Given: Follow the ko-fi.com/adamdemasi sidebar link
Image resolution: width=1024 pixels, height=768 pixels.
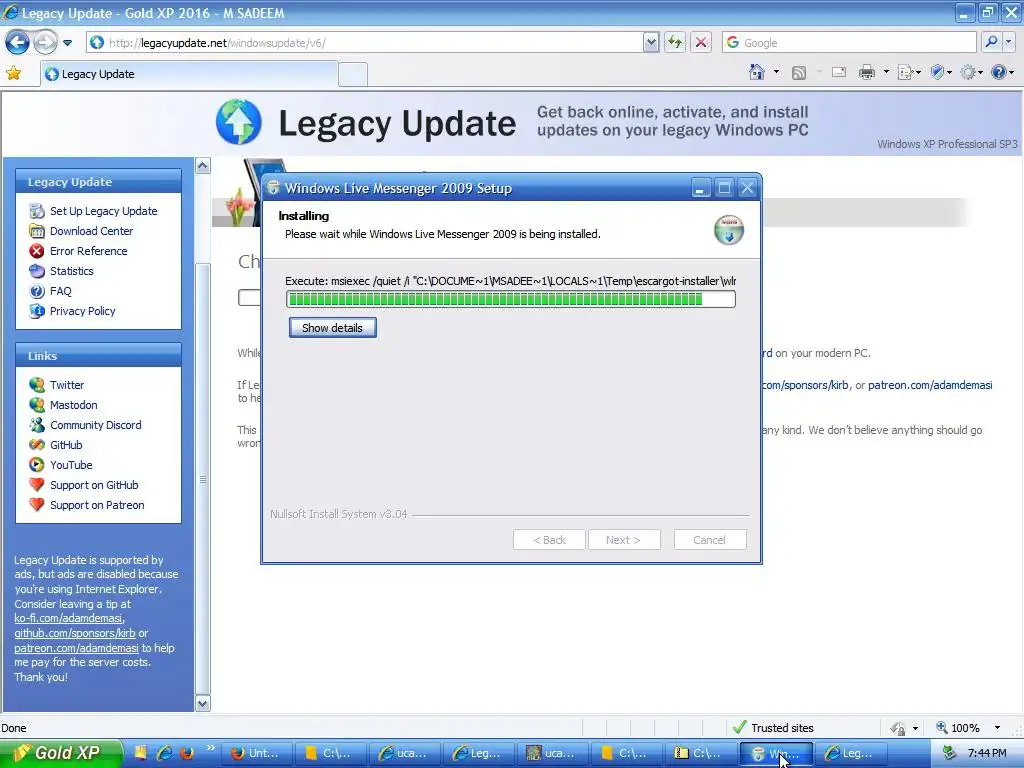Looking at the screenshot, I should pyautogui.click(x=68, y=618).
